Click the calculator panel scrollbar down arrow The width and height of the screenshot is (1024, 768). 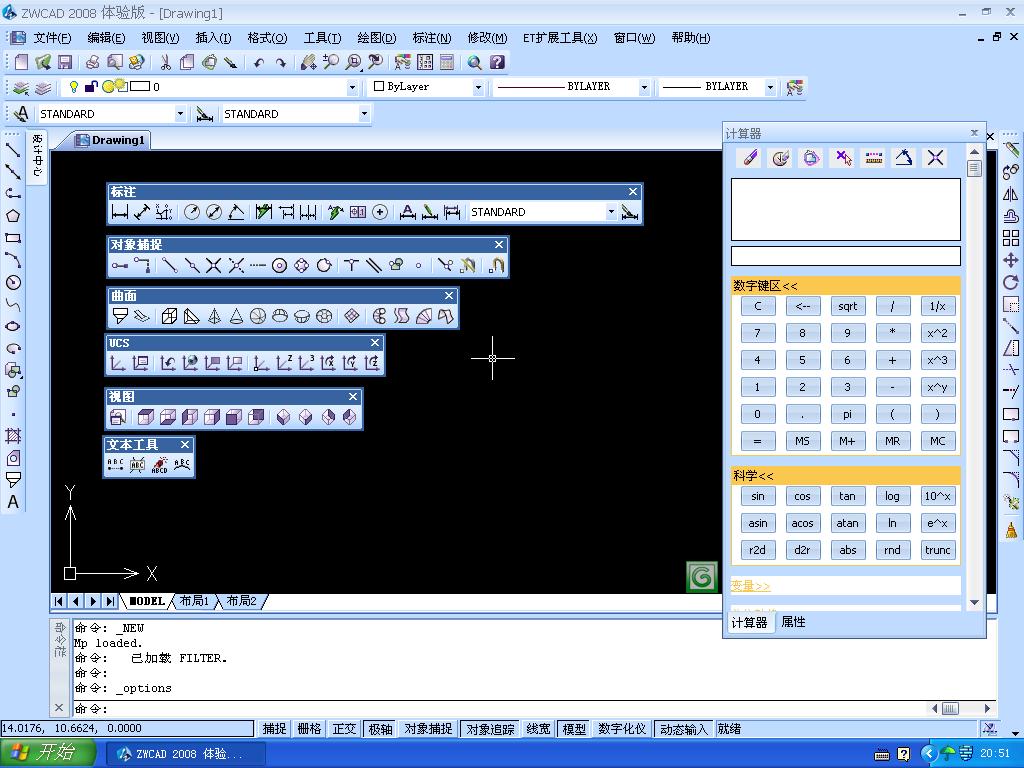coord(974,602)
